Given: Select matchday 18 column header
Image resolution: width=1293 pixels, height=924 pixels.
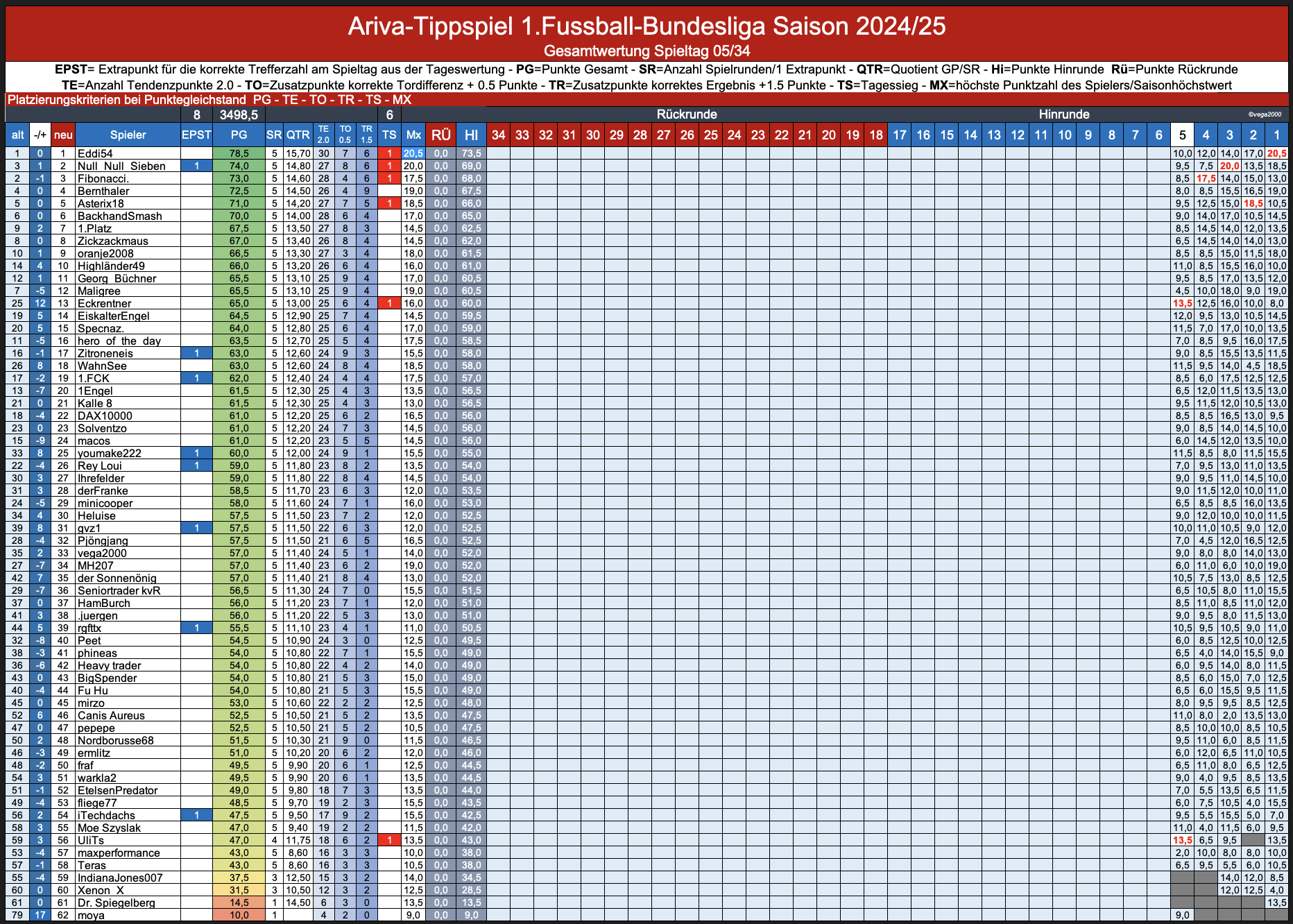Looking at the screenshot, I should point(876,135).
